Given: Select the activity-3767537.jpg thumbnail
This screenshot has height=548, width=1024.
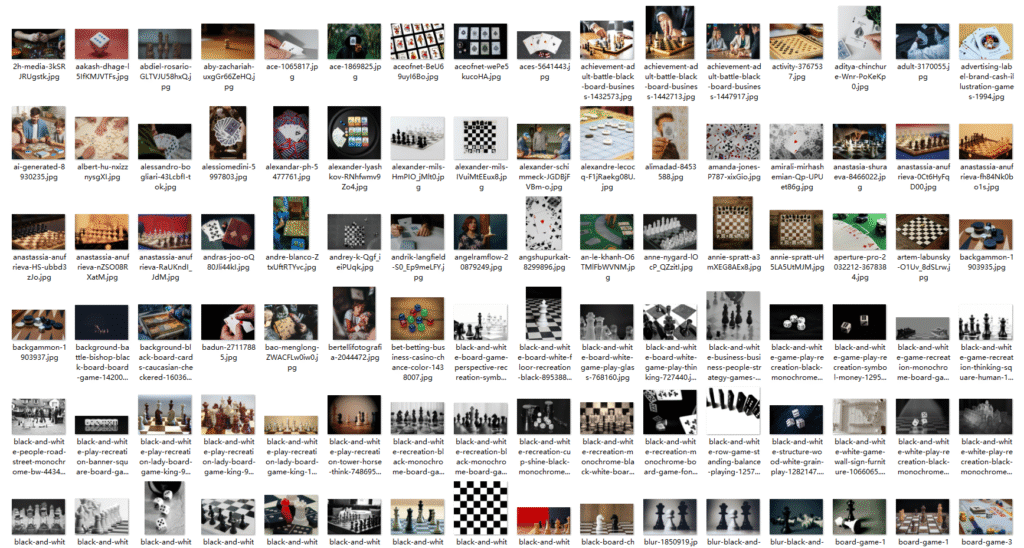Looking at the screenshot, I should 797,42.
